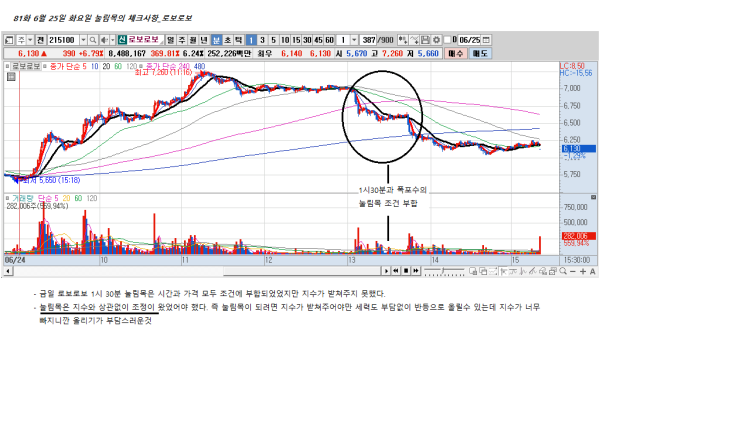Click the crosshair cursor tool icon
Image resolution: width=743 pixels, height=428 pixels.
point(503,271)
